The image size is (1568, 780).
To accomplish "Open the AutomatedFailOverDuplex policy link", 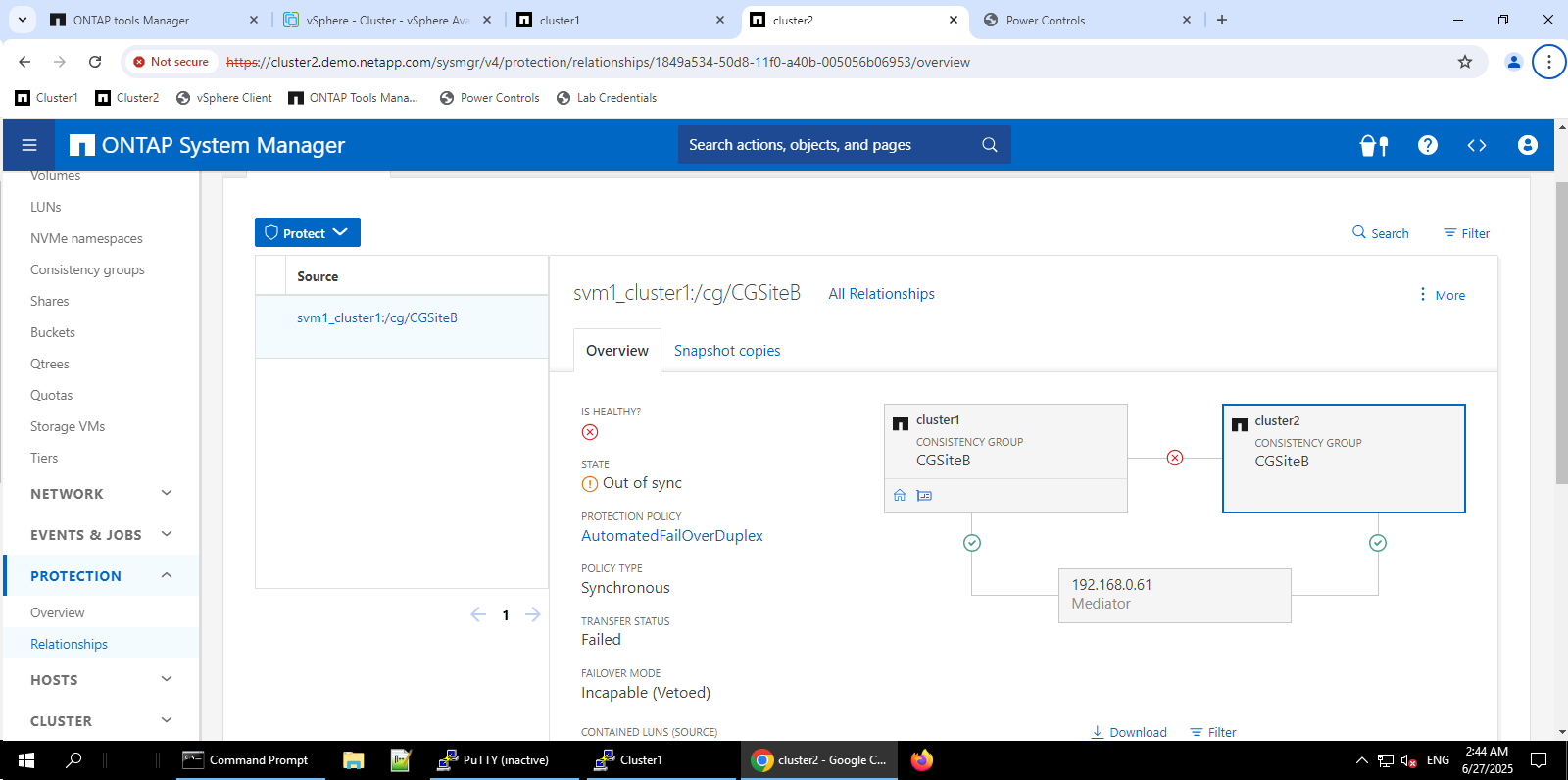I will pos(671,536).
